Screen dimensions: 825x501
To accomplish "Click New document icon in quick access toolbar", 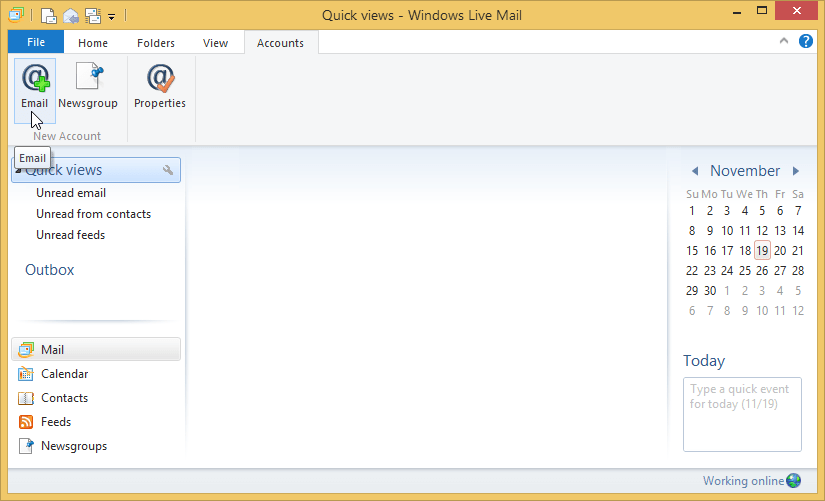I will (48, 15).
